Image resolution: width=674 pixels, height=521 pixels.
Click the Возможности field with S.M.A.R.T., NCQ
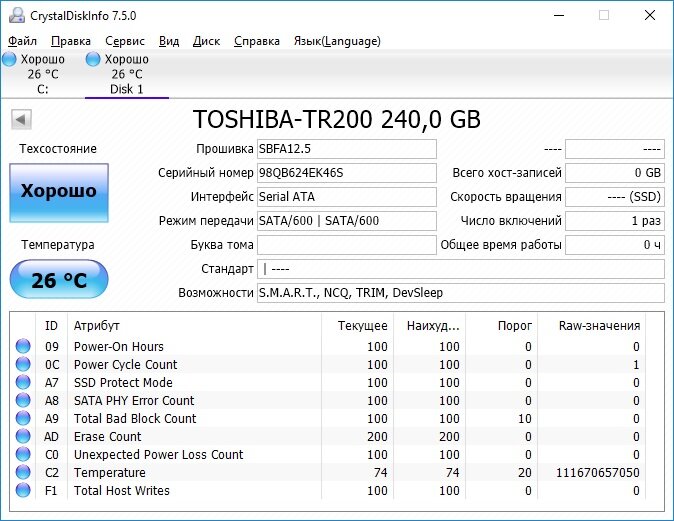click(x=461, y=293)
